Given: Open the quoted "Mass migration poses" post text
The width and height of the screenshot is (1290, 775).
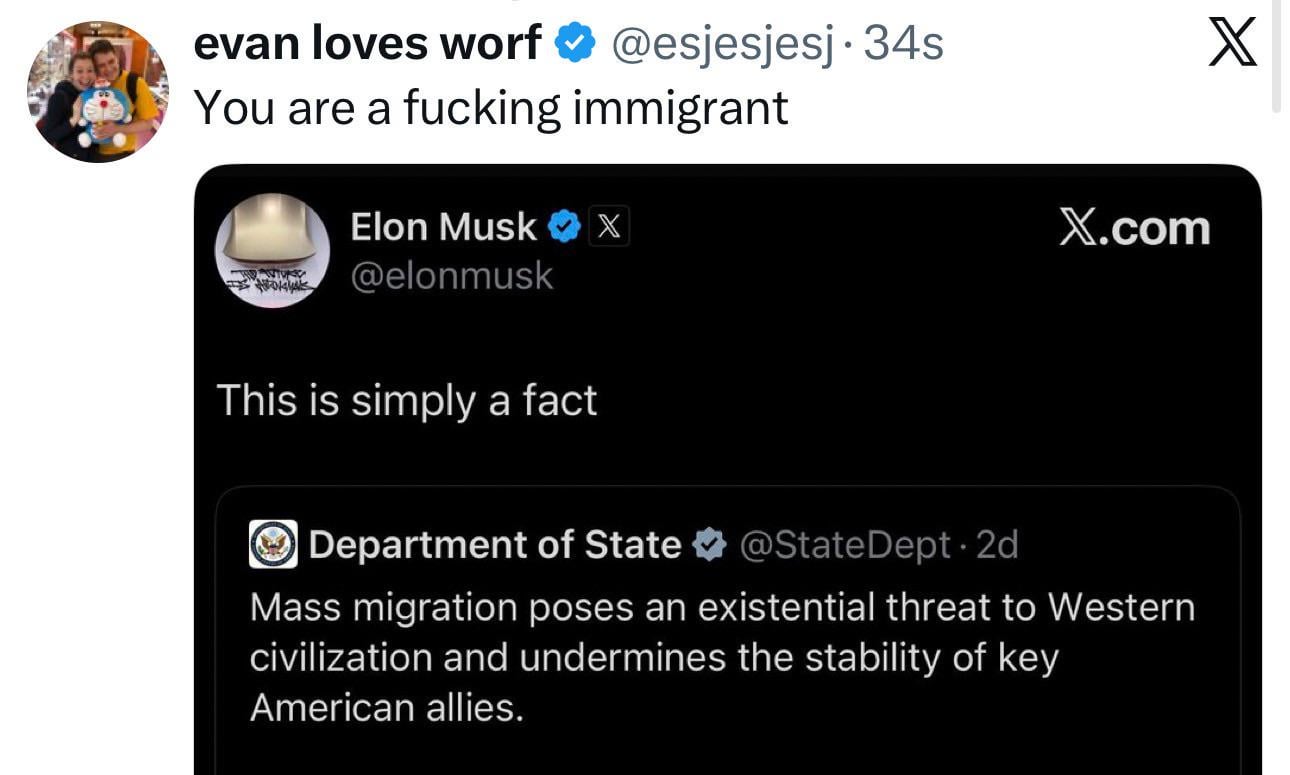Looking at the screenshot, I should pyautogui.click(x=720, y=657).
